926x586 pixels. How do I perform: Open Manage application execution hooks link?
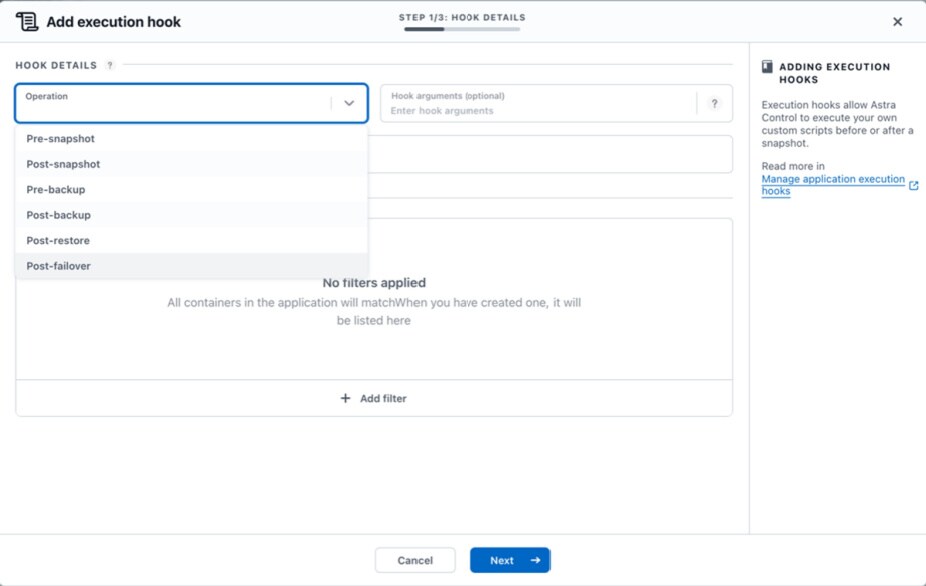[x=832, y=180]
